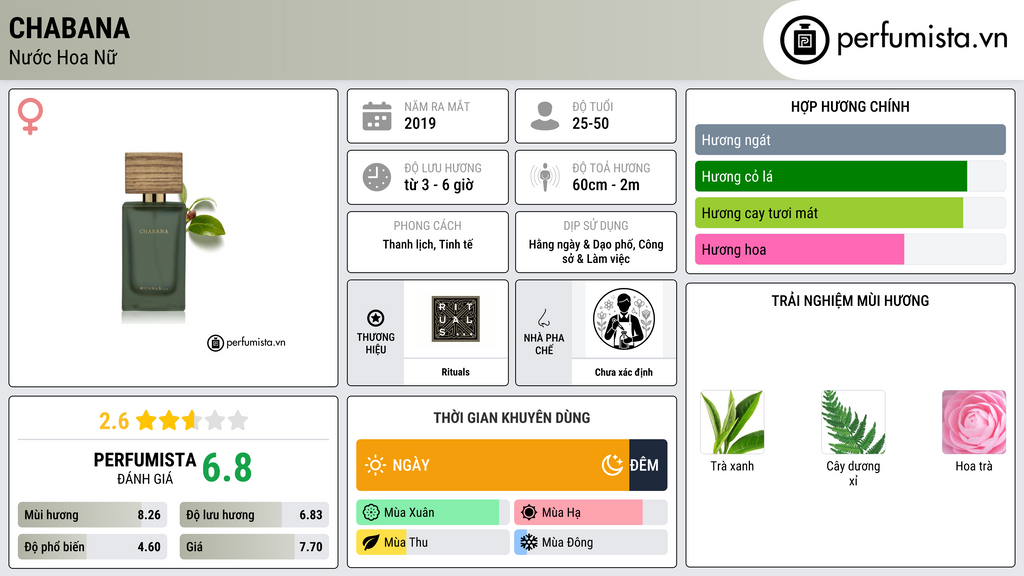
Task: Click the THỜI GIAN KHUYÊN DÙNG heading
Action: [x=512, y=418]
